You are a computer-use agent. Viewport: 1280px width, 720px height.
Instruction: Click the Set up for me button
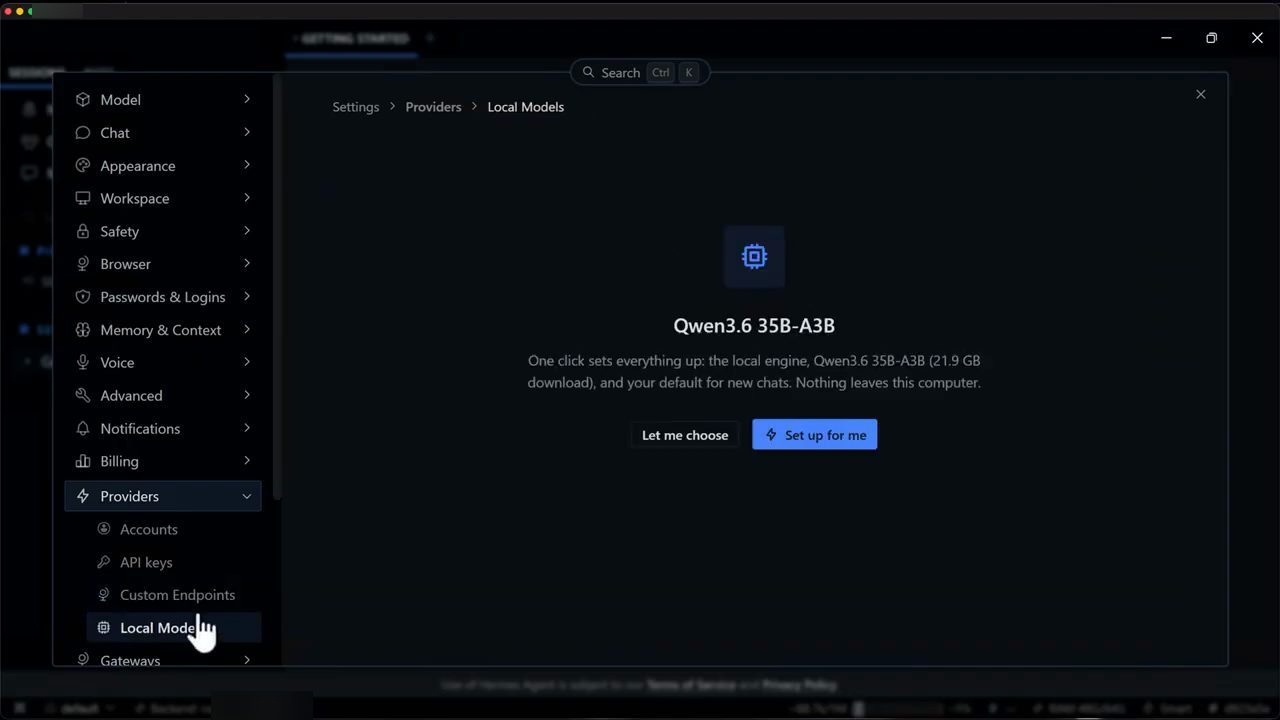(815, 435)
